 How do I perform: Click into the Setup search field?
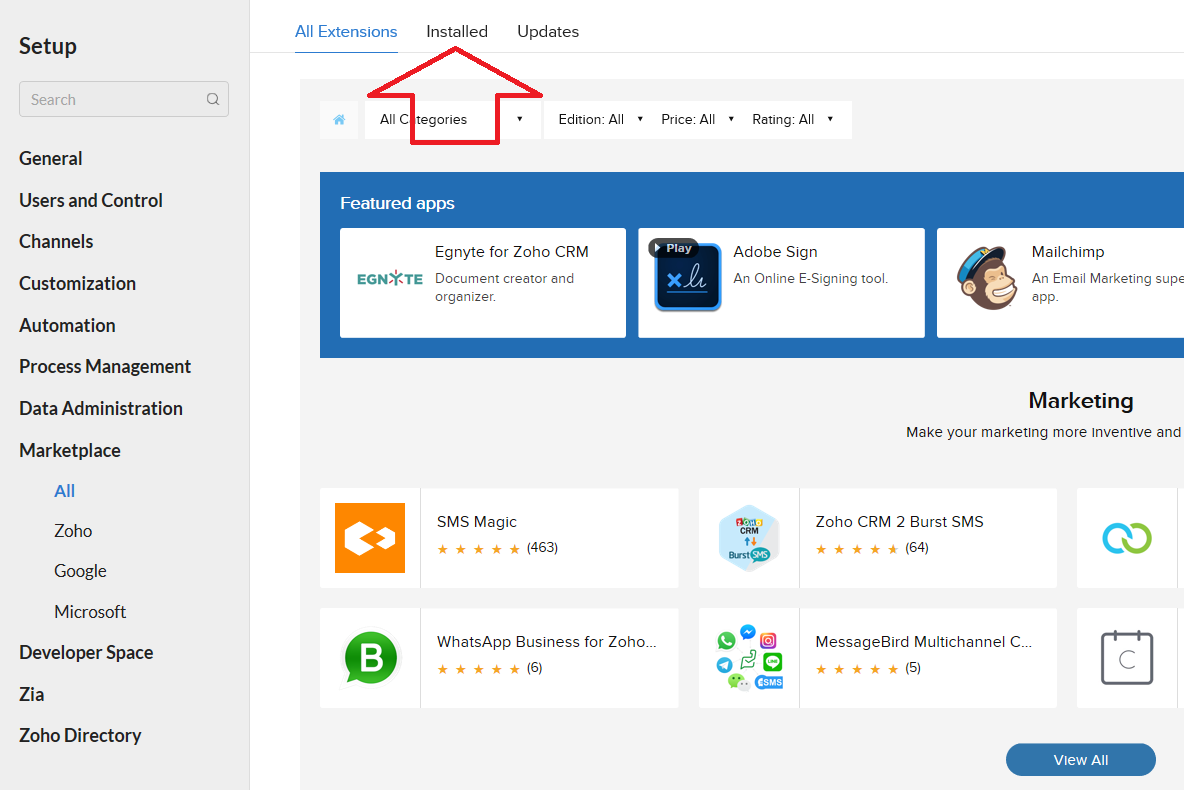pyautogui.click(x=124, y=99)
